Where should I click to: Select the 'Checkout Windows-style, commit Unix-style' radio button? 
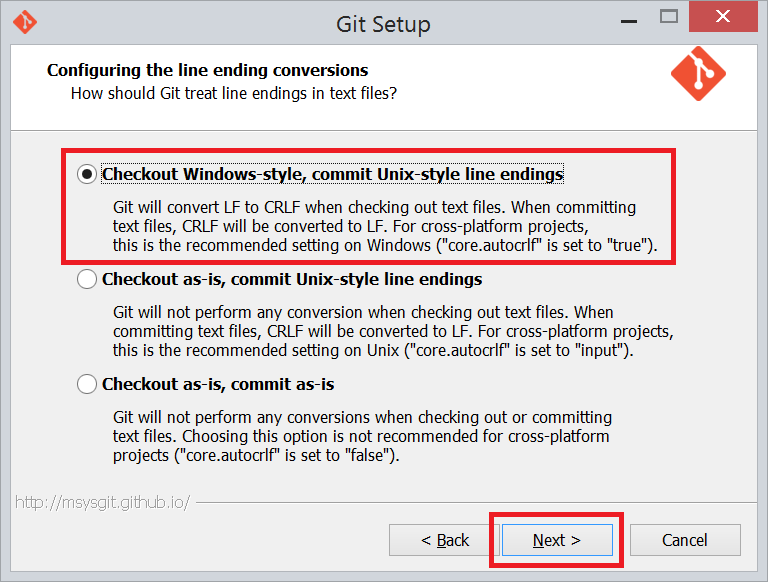coord(87,175)
